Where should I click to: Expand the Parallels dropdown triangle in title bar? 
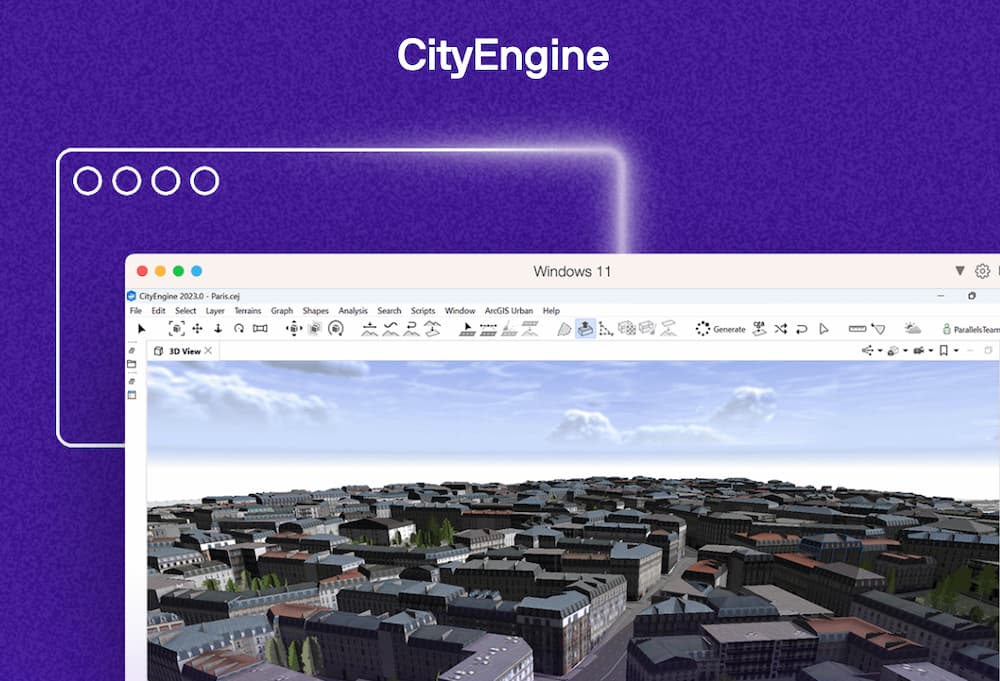point(960,271)
